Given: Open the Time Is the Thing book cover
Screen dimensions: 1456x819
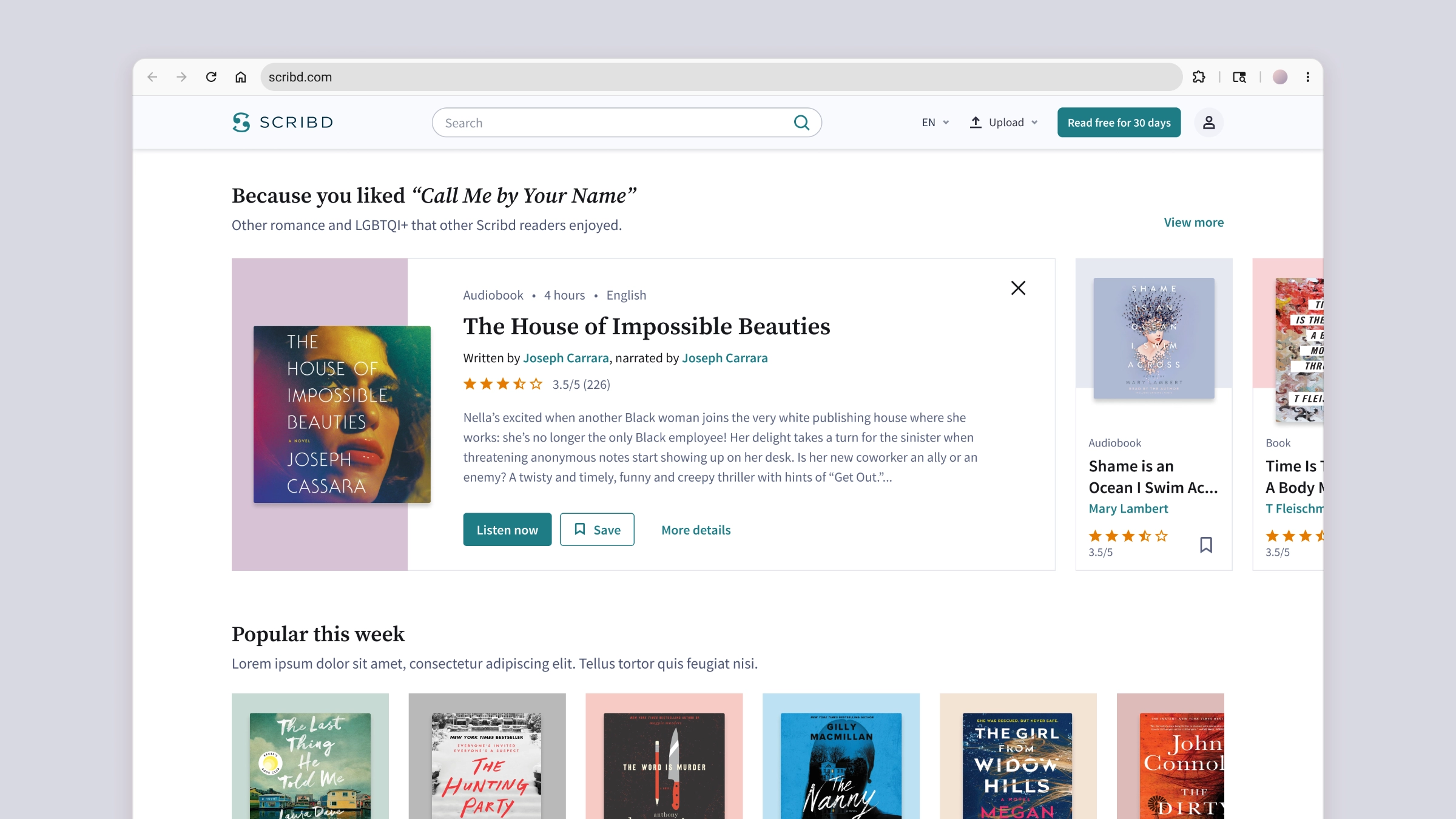Looking at the screenshot, I should (x=1299, y=350).
